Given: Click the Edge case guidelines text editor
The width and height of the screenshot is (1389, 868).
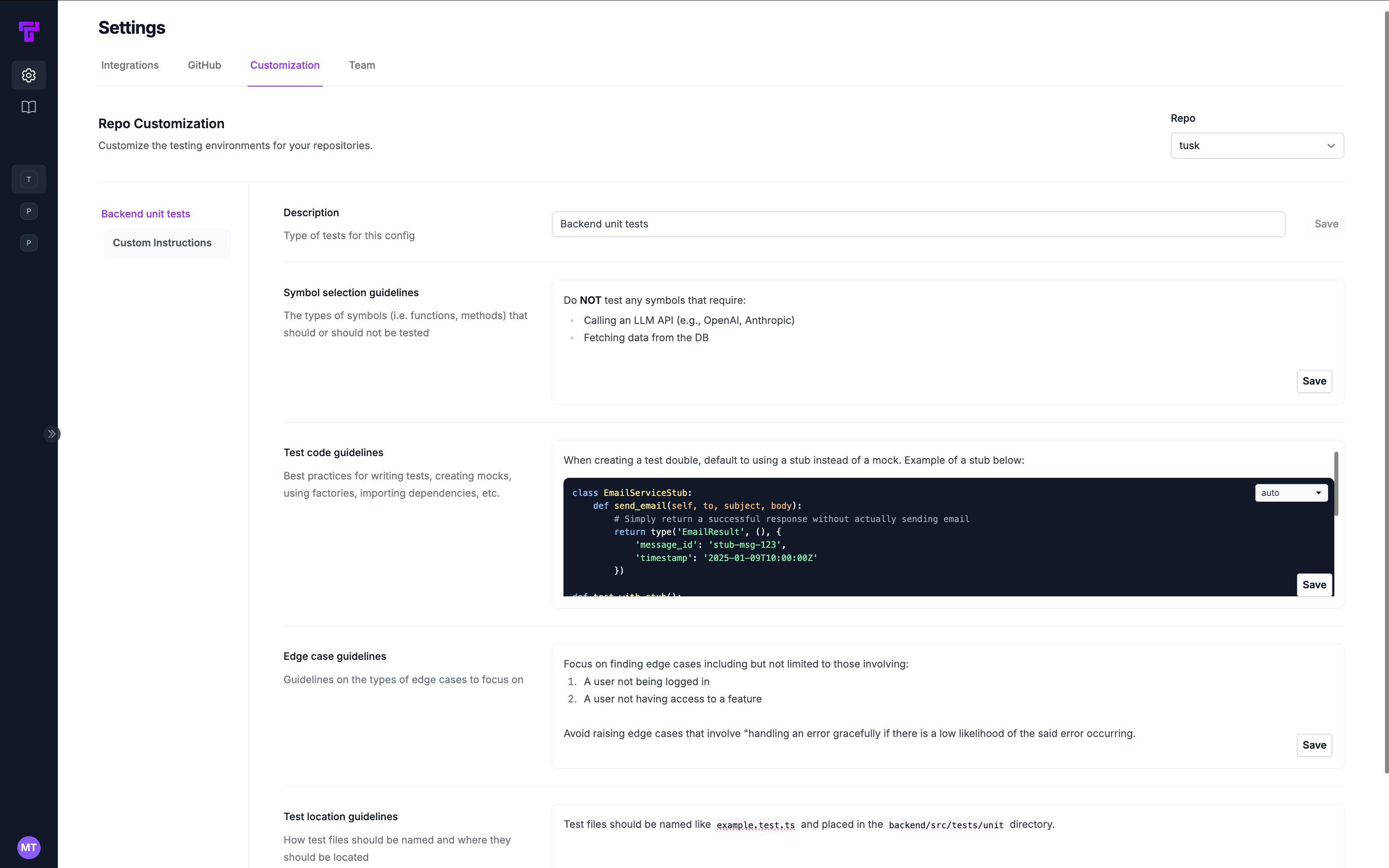Looking at the screenshot, I should pyautogui.click(x=948, y=706).
